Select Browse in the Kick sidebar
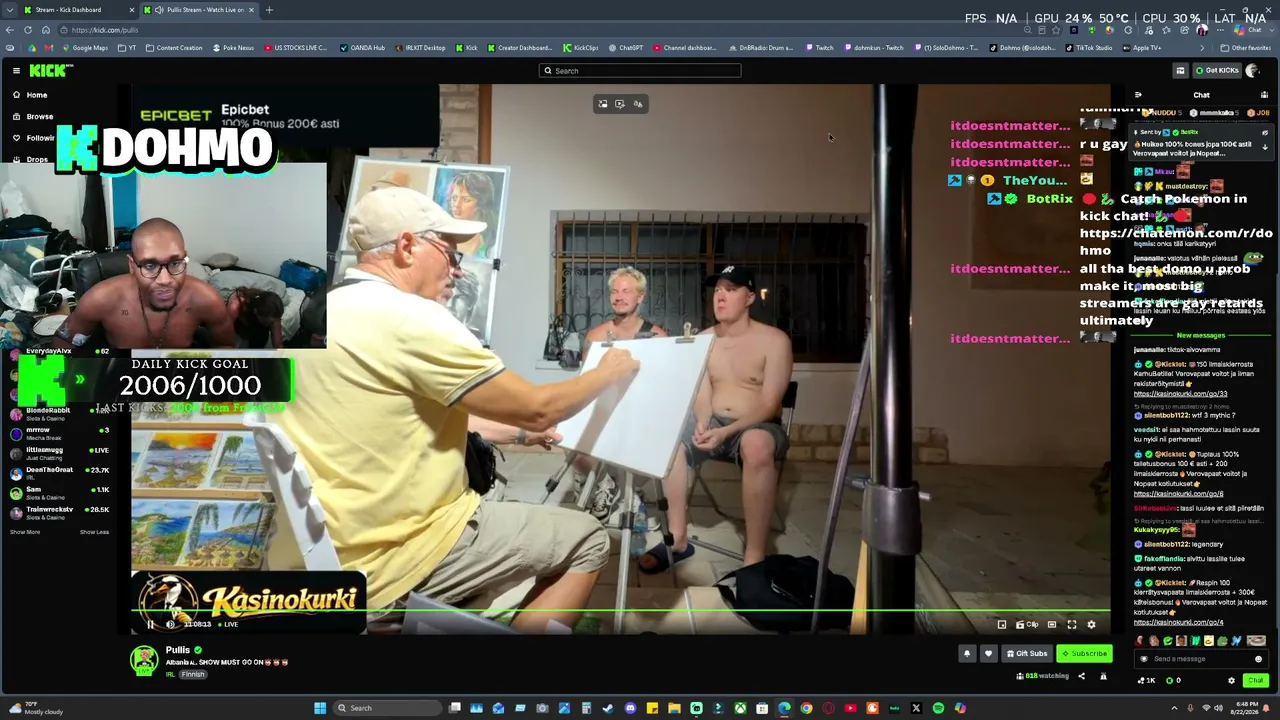This screenshot has height=720, width=1280. (x=32, y=116)
